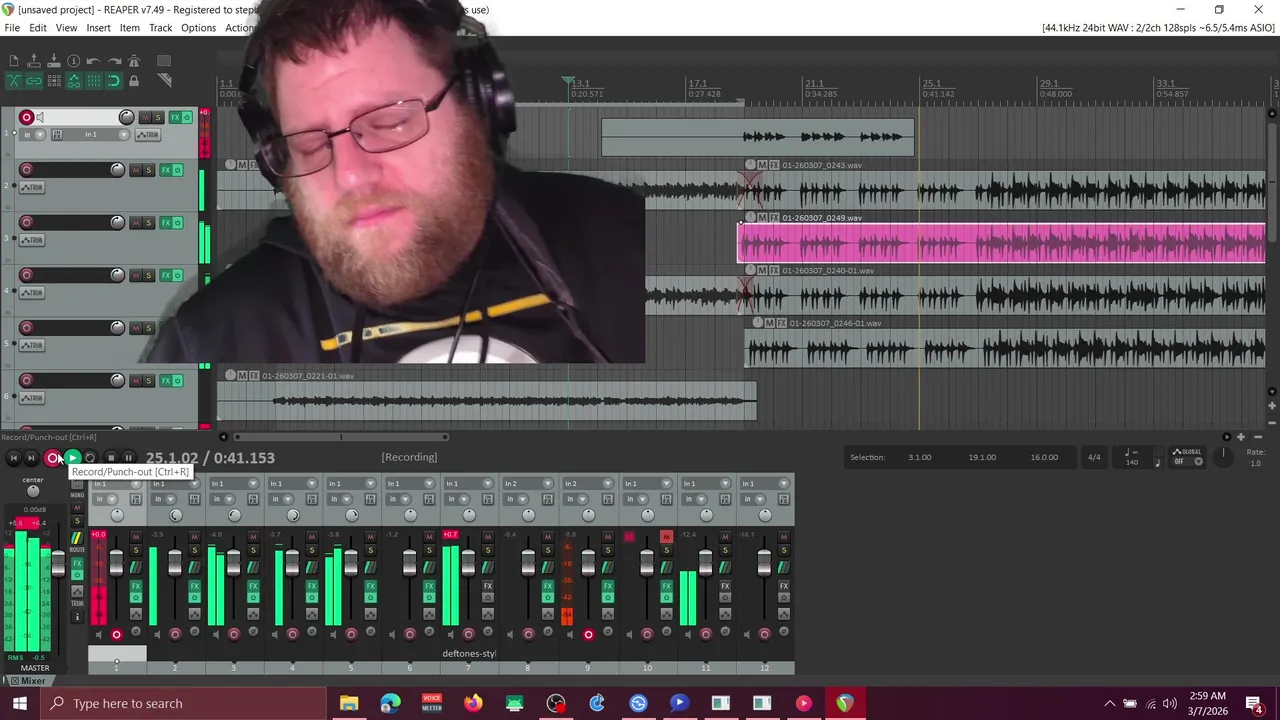Viewport: 1280px width, 720px height.
Task: Solo track 2 in track panel
Action: (148, 170)
